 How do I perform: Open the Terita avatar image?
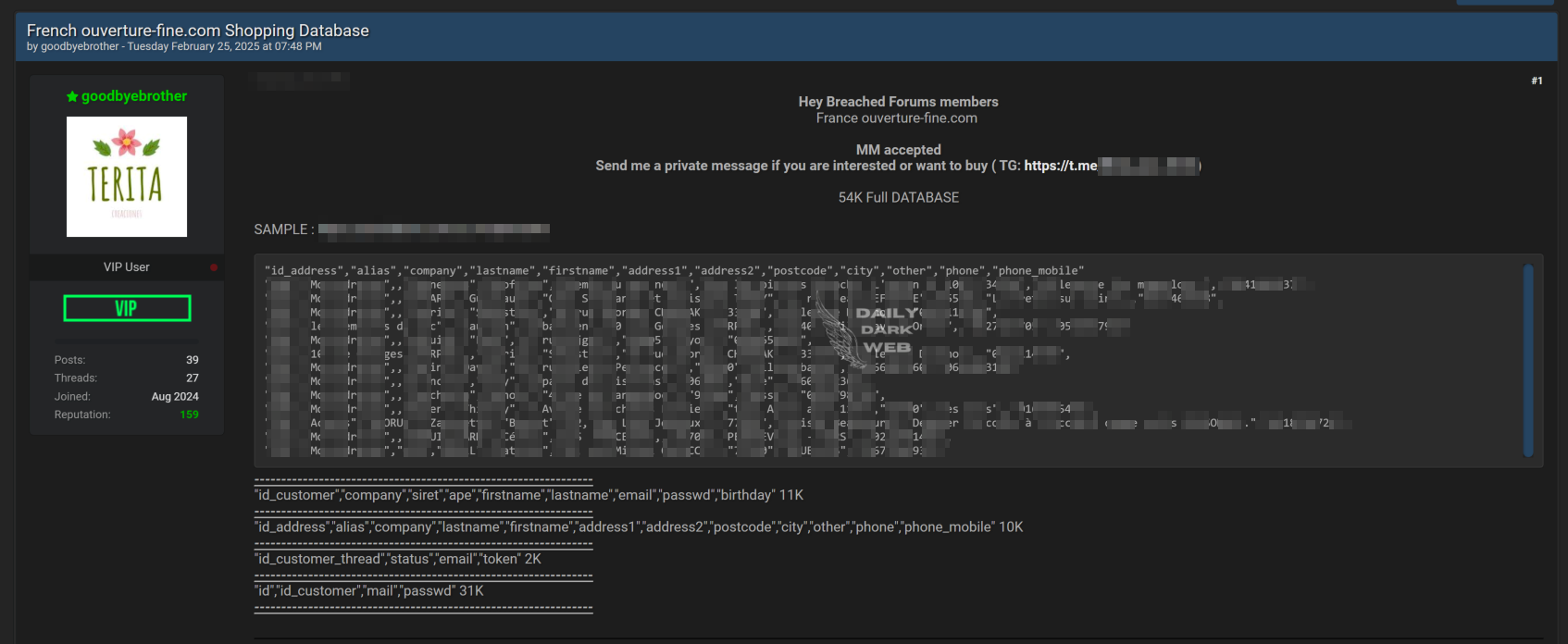(127, 177)
